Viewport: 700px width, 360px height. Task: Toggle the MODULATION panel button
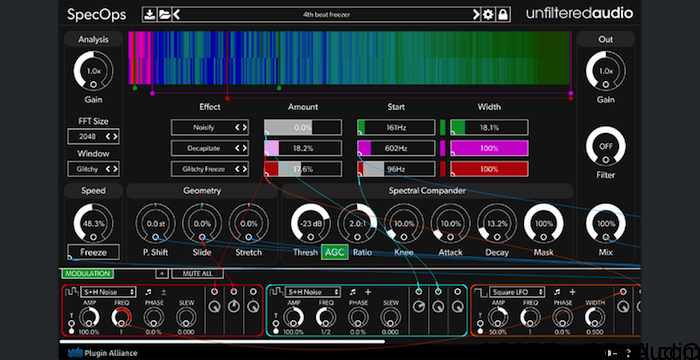click(x=88, y=273)
